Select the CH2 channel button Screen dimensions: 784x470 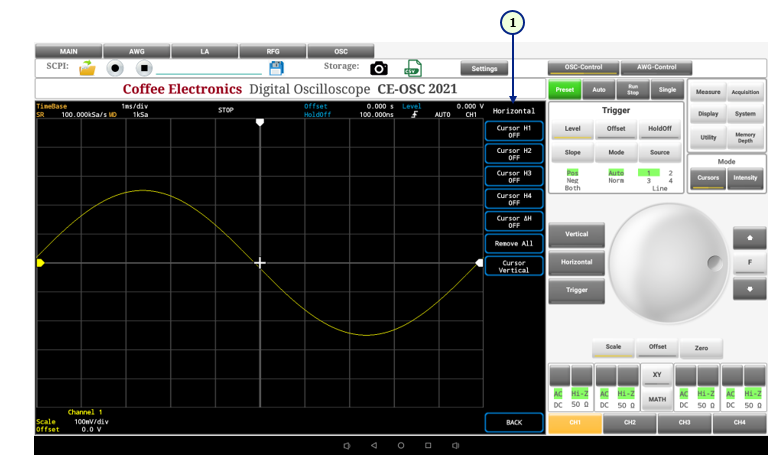click(629, 423)
